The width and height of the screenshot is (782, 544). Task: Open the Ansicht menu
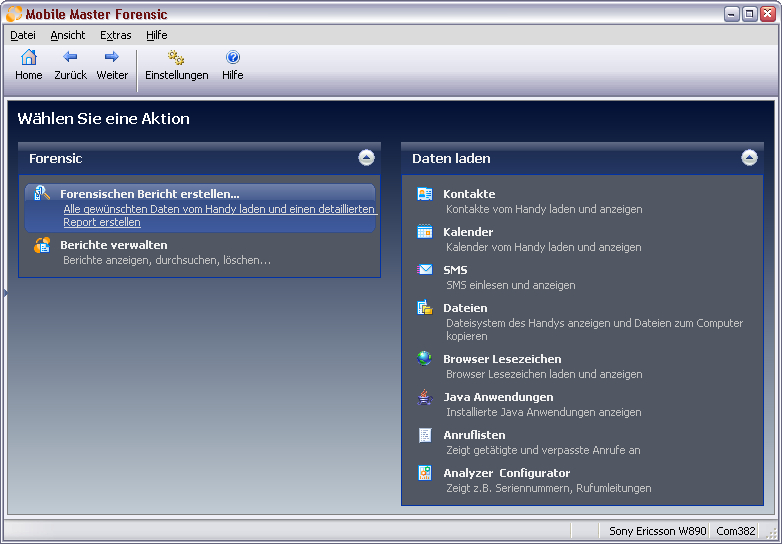[x=68, y=35]
